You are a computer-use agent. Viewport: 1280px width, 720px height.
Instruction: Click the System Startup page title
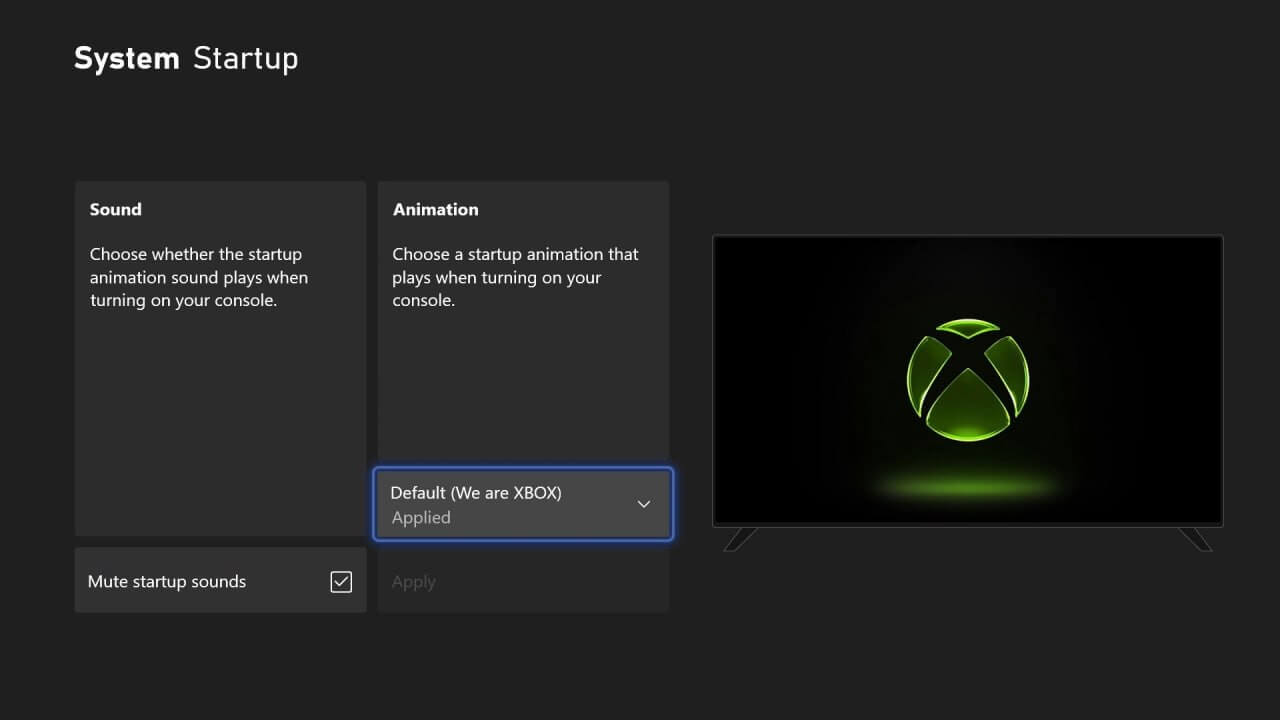click(x=186, y=58)
